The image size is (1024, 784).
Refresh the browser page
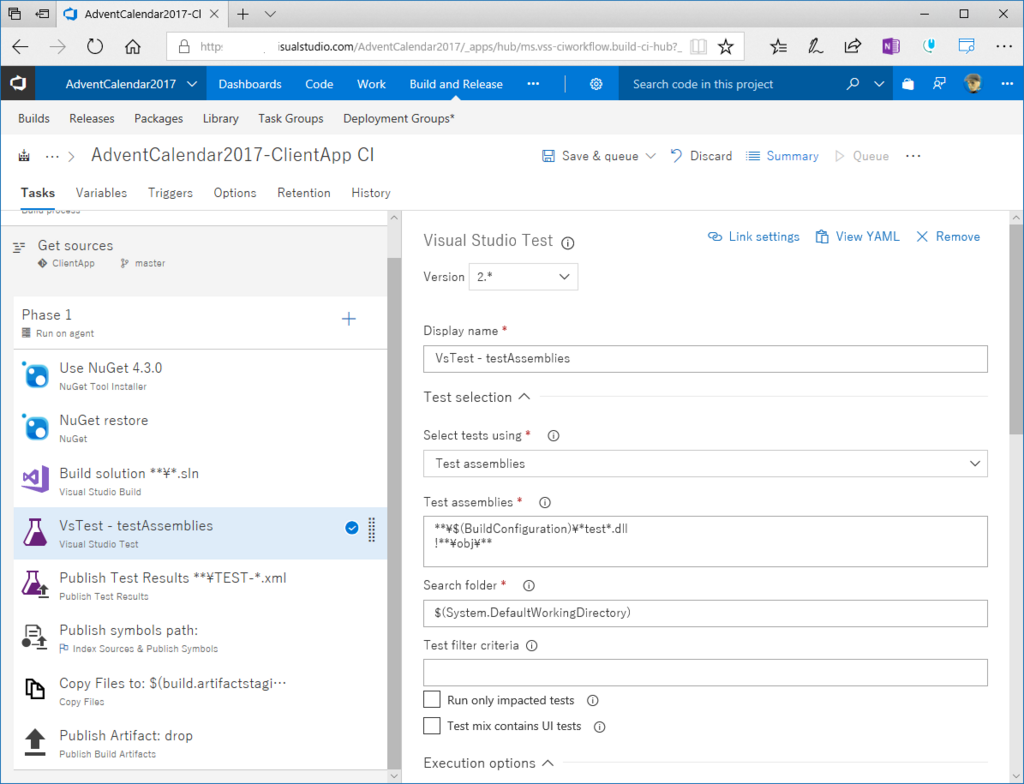coord(95,46)
